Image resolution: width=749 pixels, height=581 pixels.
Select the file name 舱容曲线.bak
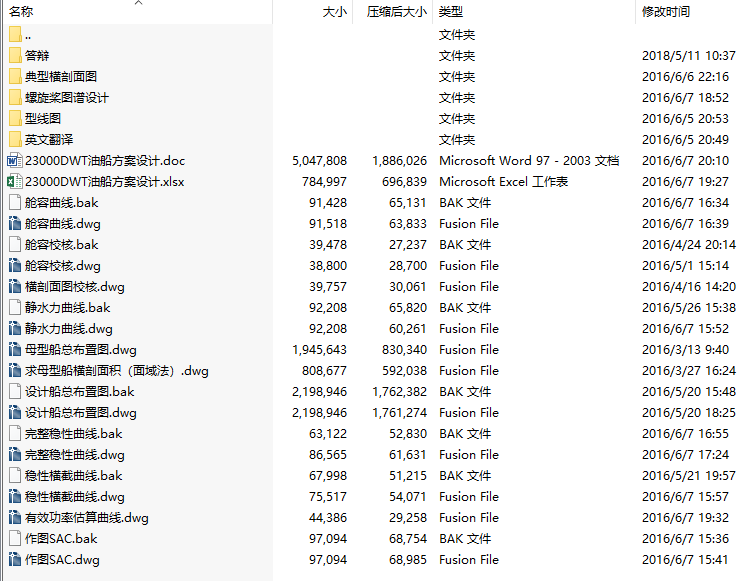pyautogui.click(x=61, y=203)
